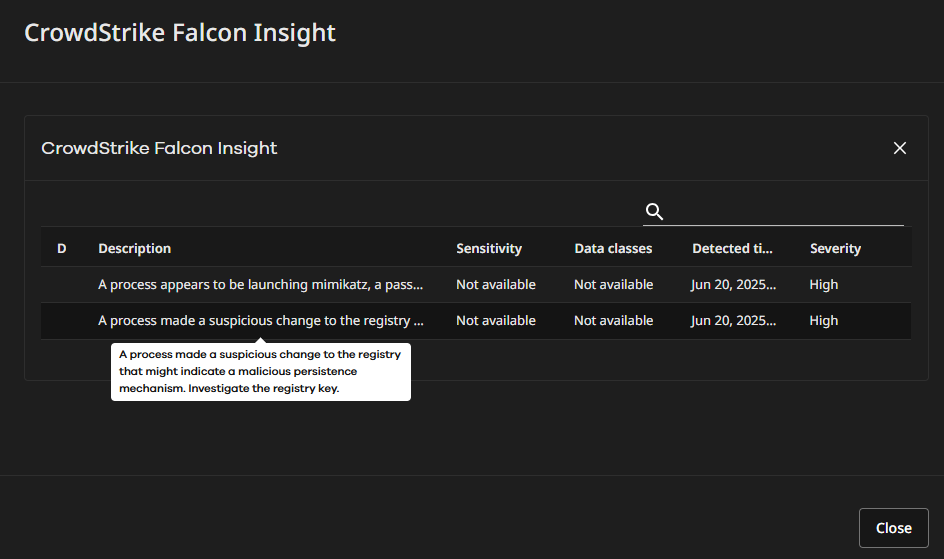
Task: Select the mimikatz process description row
Action: (260, 285)
